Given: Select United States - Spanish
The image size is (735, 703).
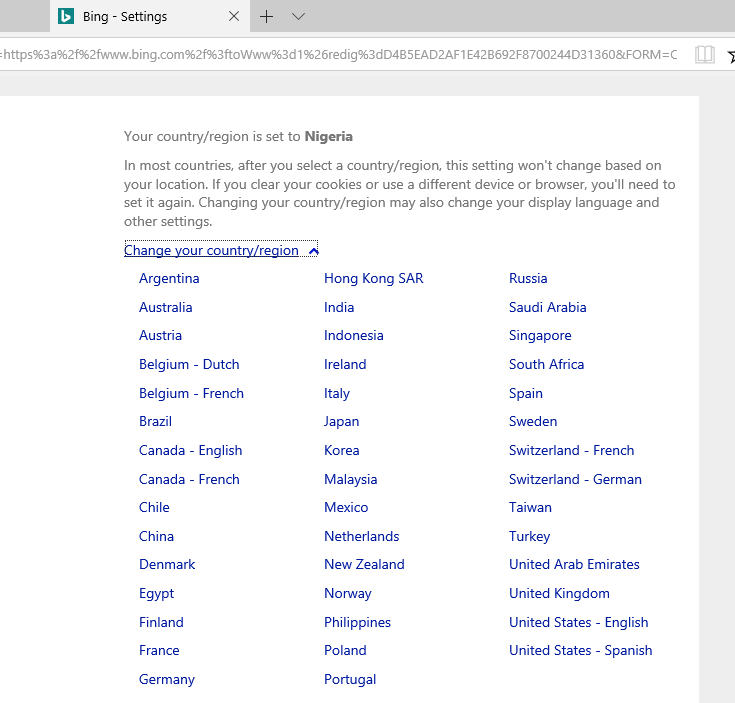Looking at the screenshot, I should [x=580, y=651].
